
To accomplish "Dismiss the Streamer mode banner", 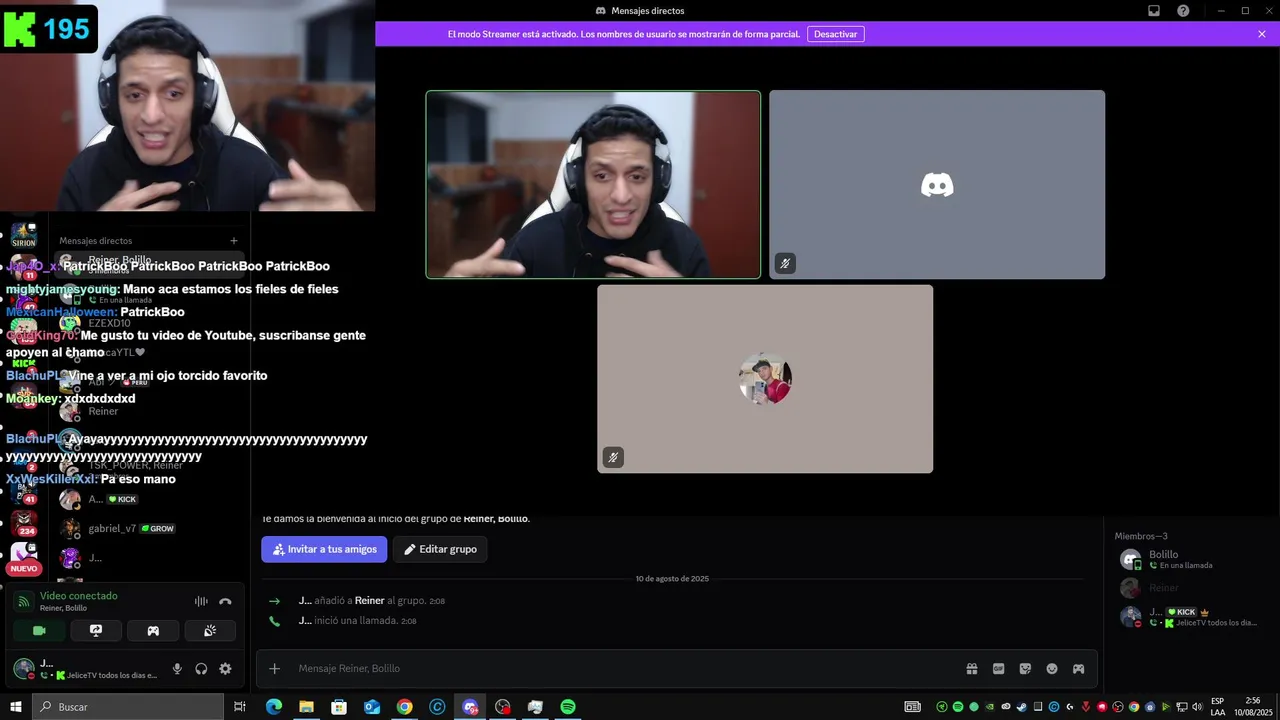I will (1262, 34).
